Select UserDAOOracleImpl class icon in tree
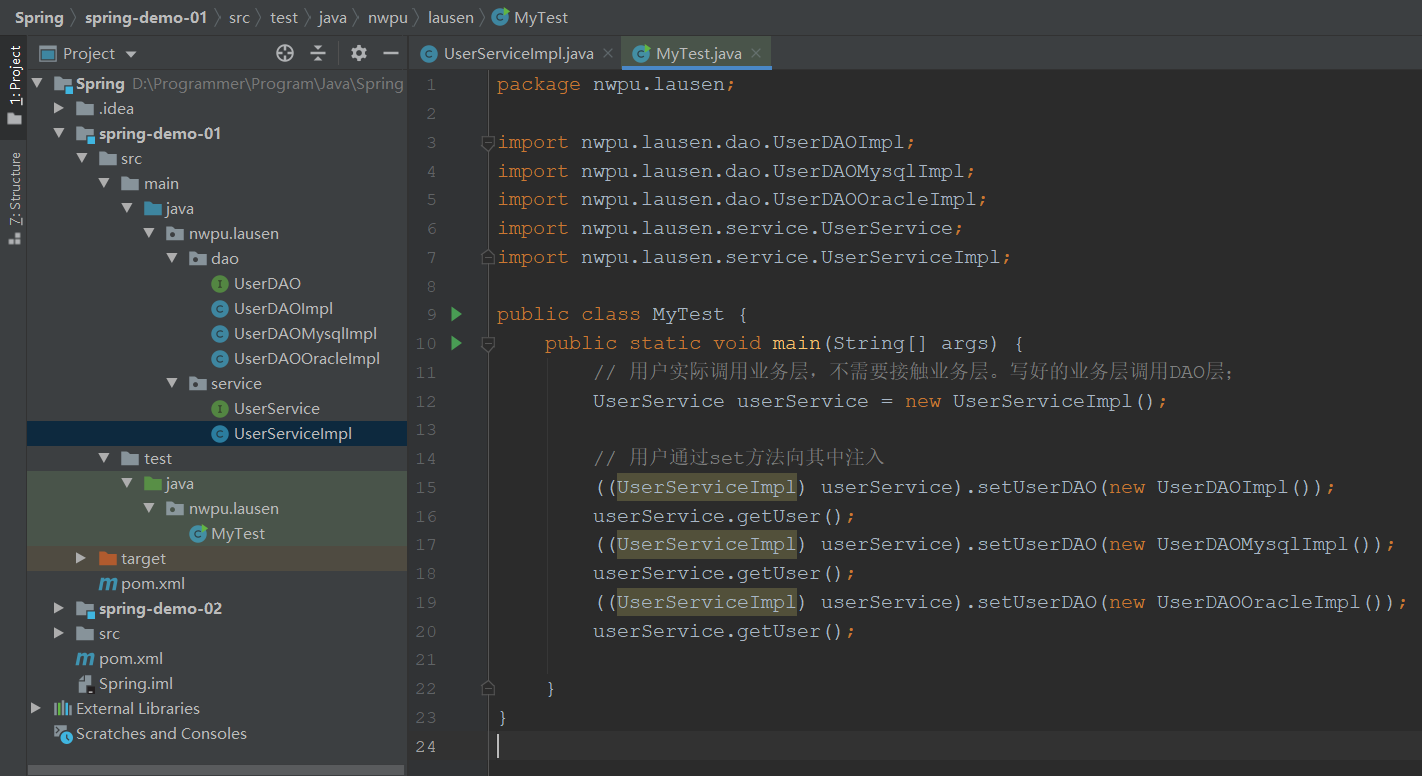 coord(220,359)
